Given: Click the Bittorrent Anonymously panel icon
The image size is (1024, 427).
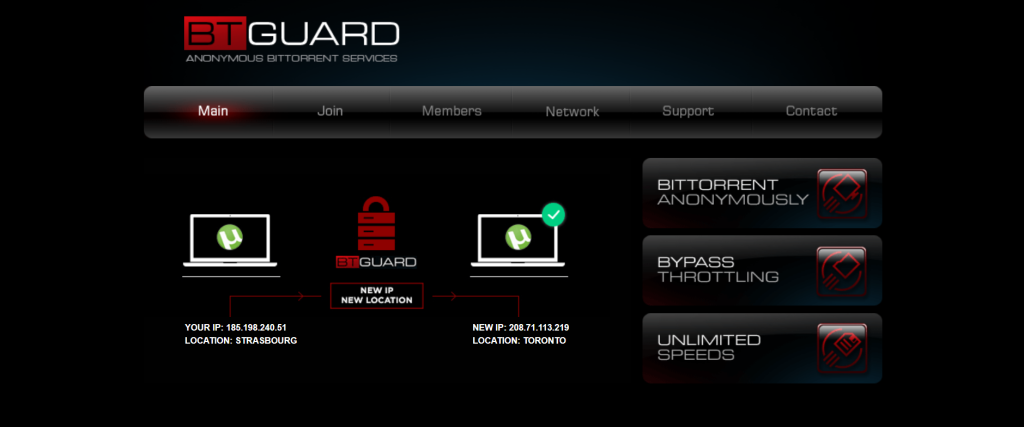Looking at the screenshot, I should click(x=842, y=193).
